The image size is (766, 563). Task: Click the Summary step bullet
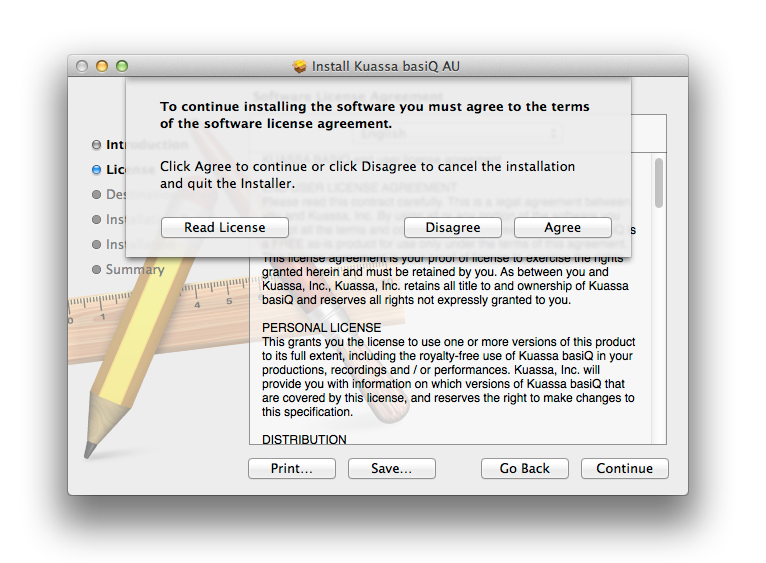96,269
